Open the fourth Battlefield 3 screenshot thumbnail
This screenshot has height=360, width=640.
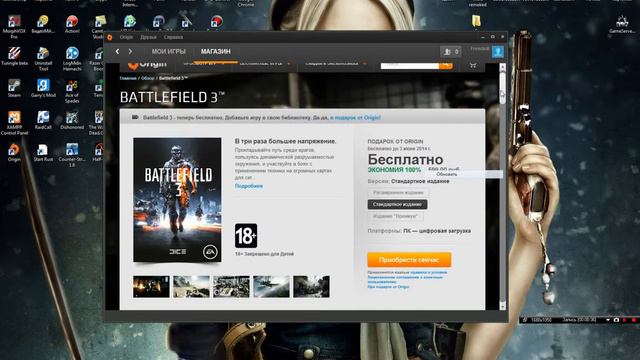point(271,287)
